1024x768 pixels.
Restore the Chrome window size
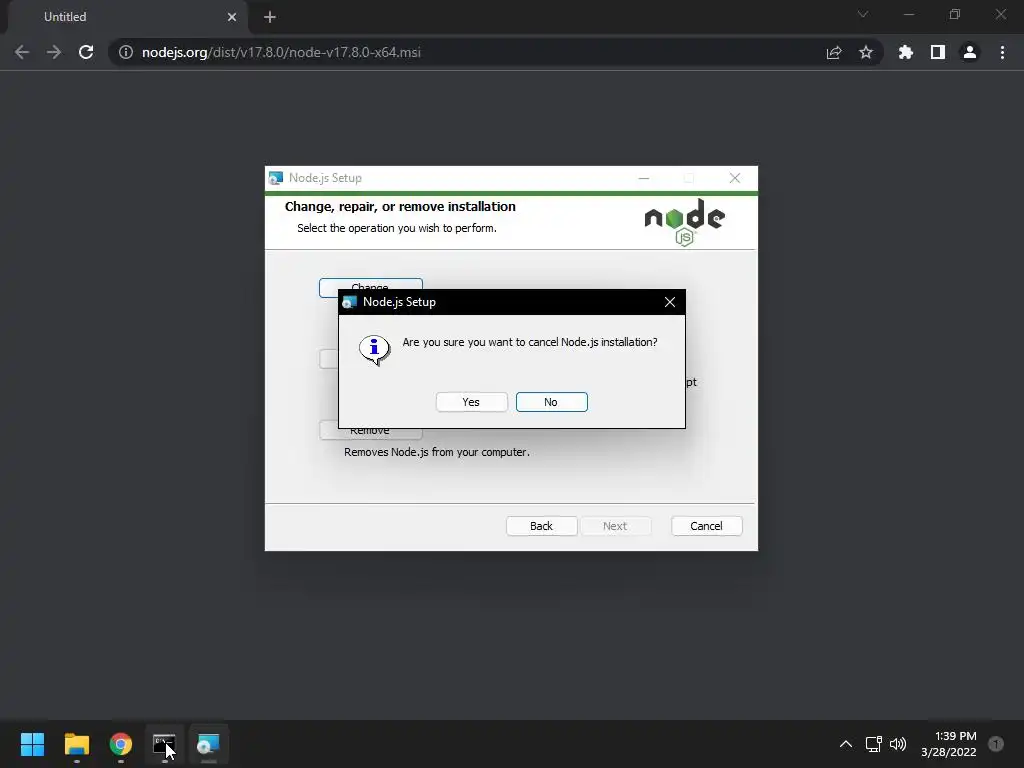click(955, 14)
